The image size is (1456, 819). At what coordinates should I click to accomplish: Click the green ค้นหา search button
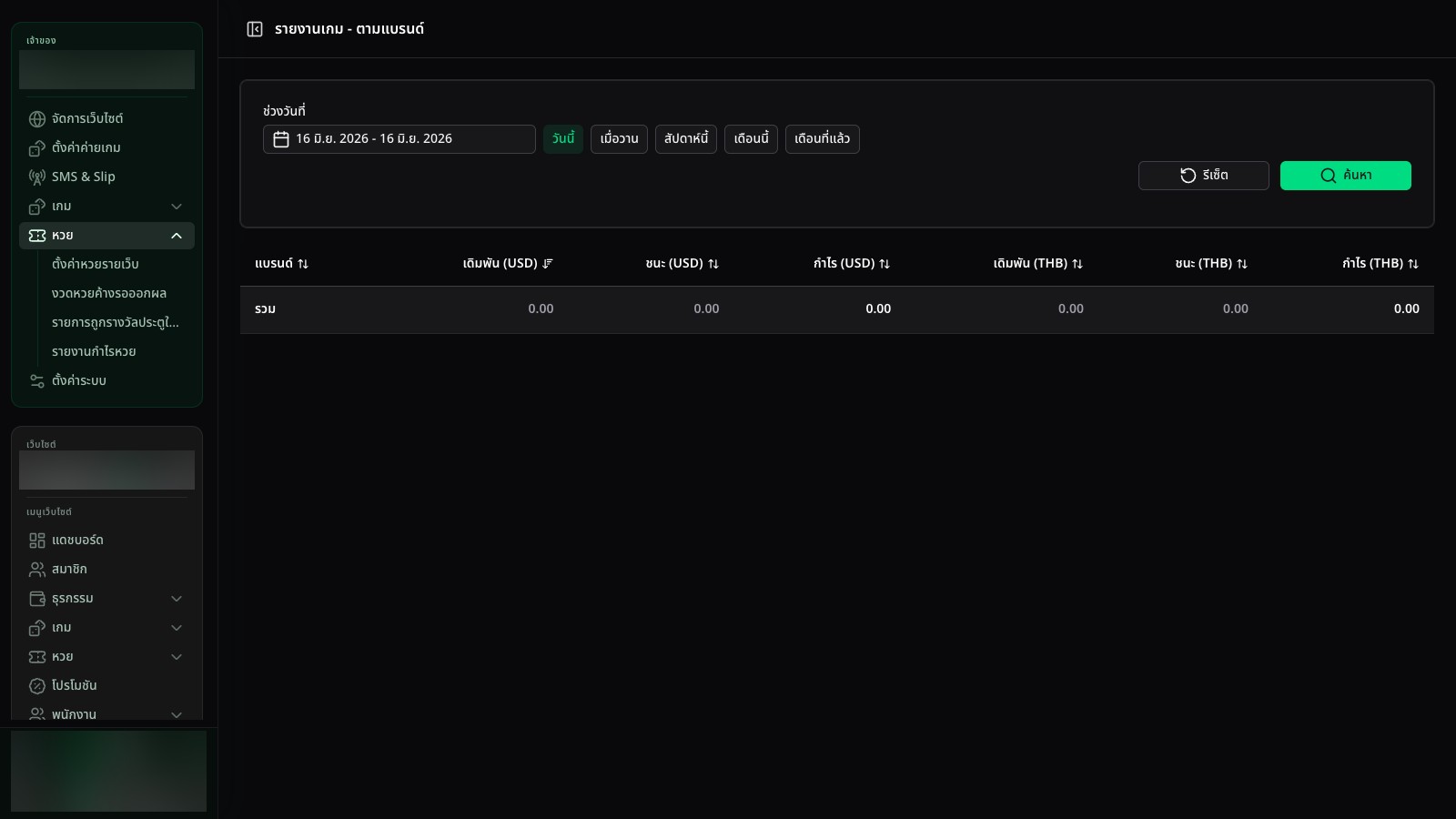(1345, 176)
